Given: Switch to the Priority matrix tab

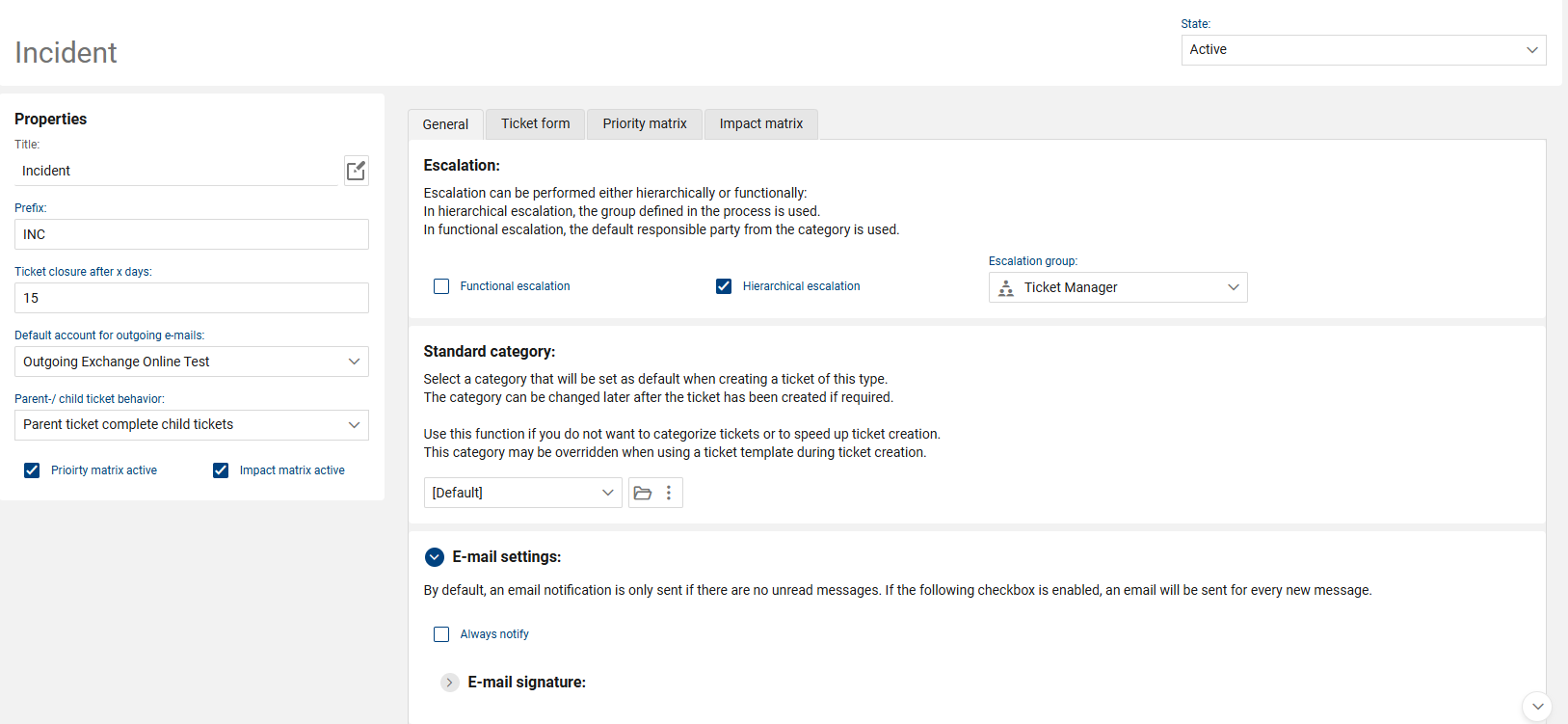Looking at the screenshot, I should click(645, 123).
